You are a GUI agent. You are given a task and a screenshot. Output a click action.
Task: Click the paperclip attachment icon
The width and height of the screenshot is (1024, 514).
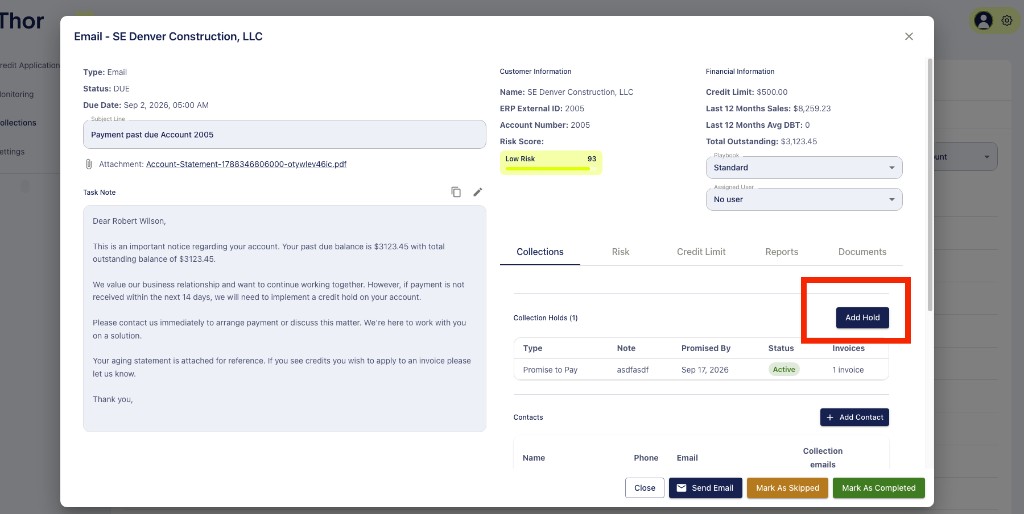pos(89,164)
